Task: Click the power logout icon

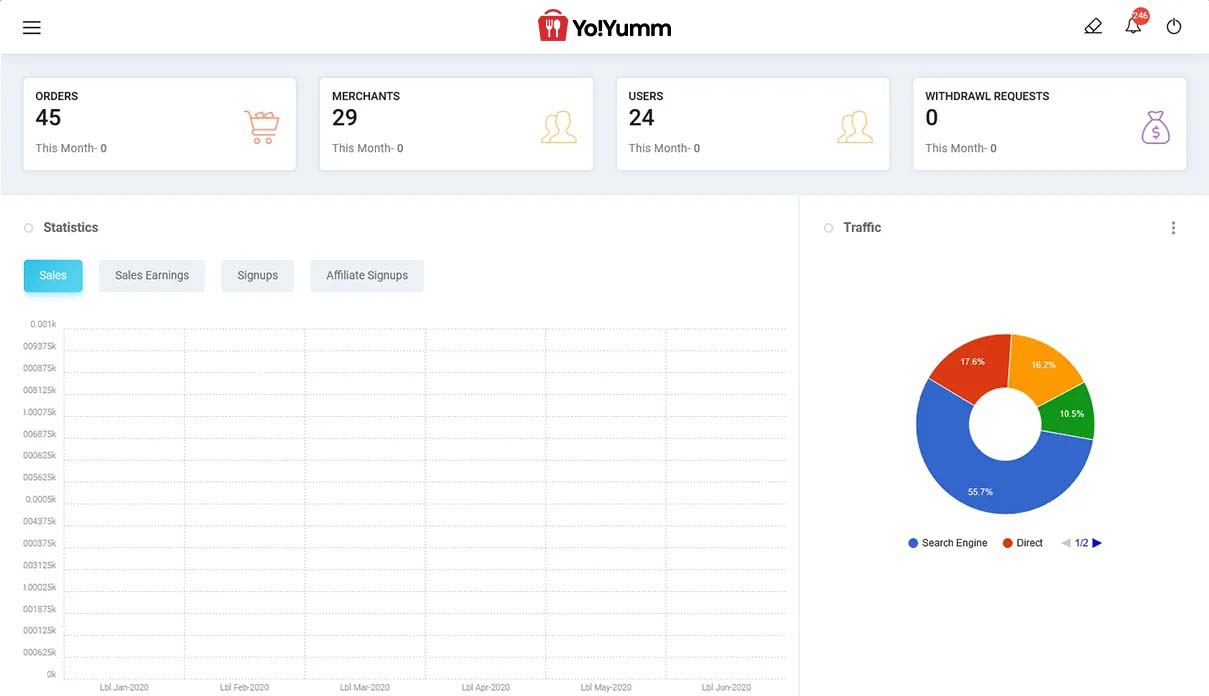Action: (x=1174, y=27)
